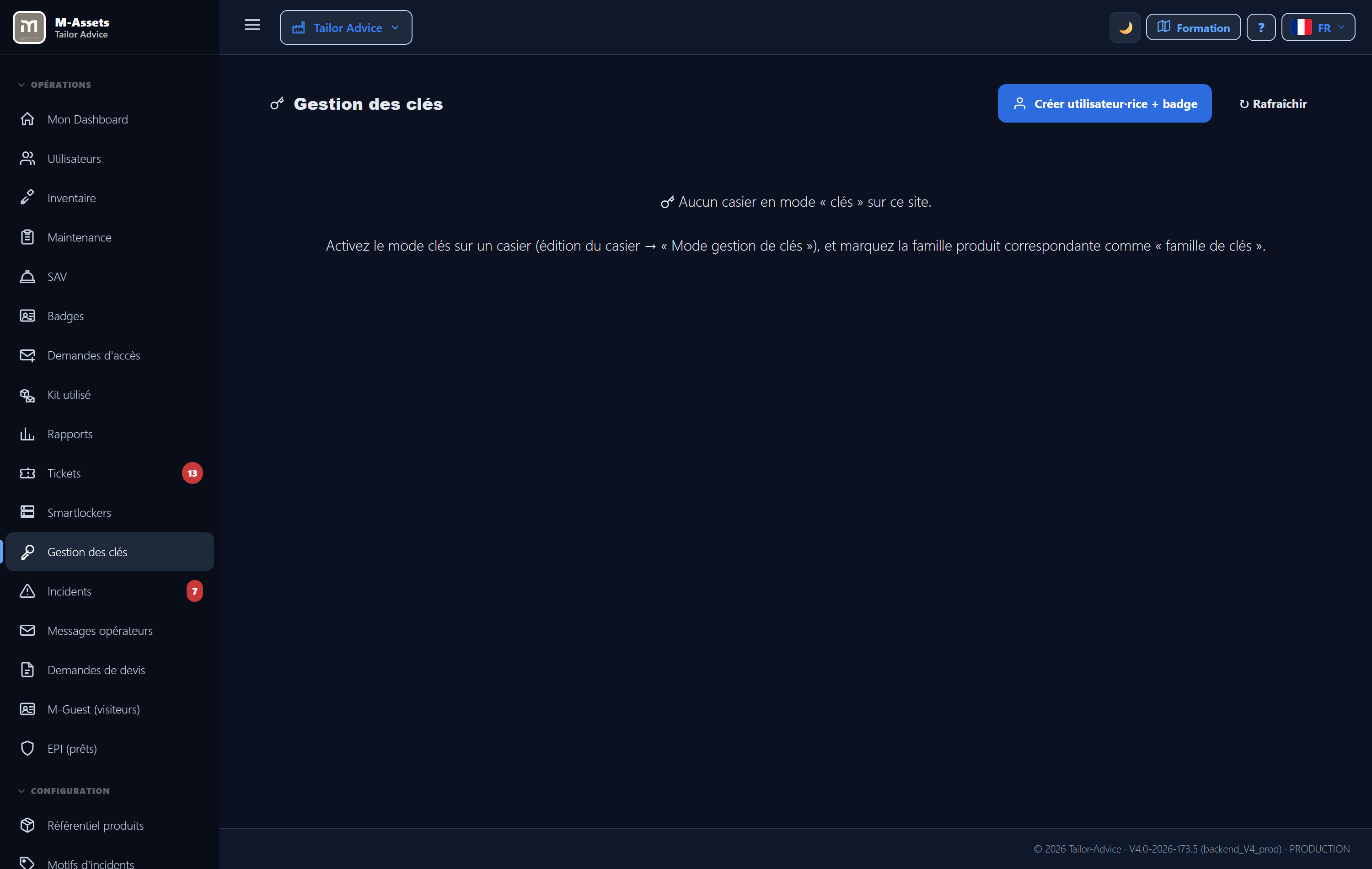Click the French flag icon

pyautogui.click(x=1301, y=27)
